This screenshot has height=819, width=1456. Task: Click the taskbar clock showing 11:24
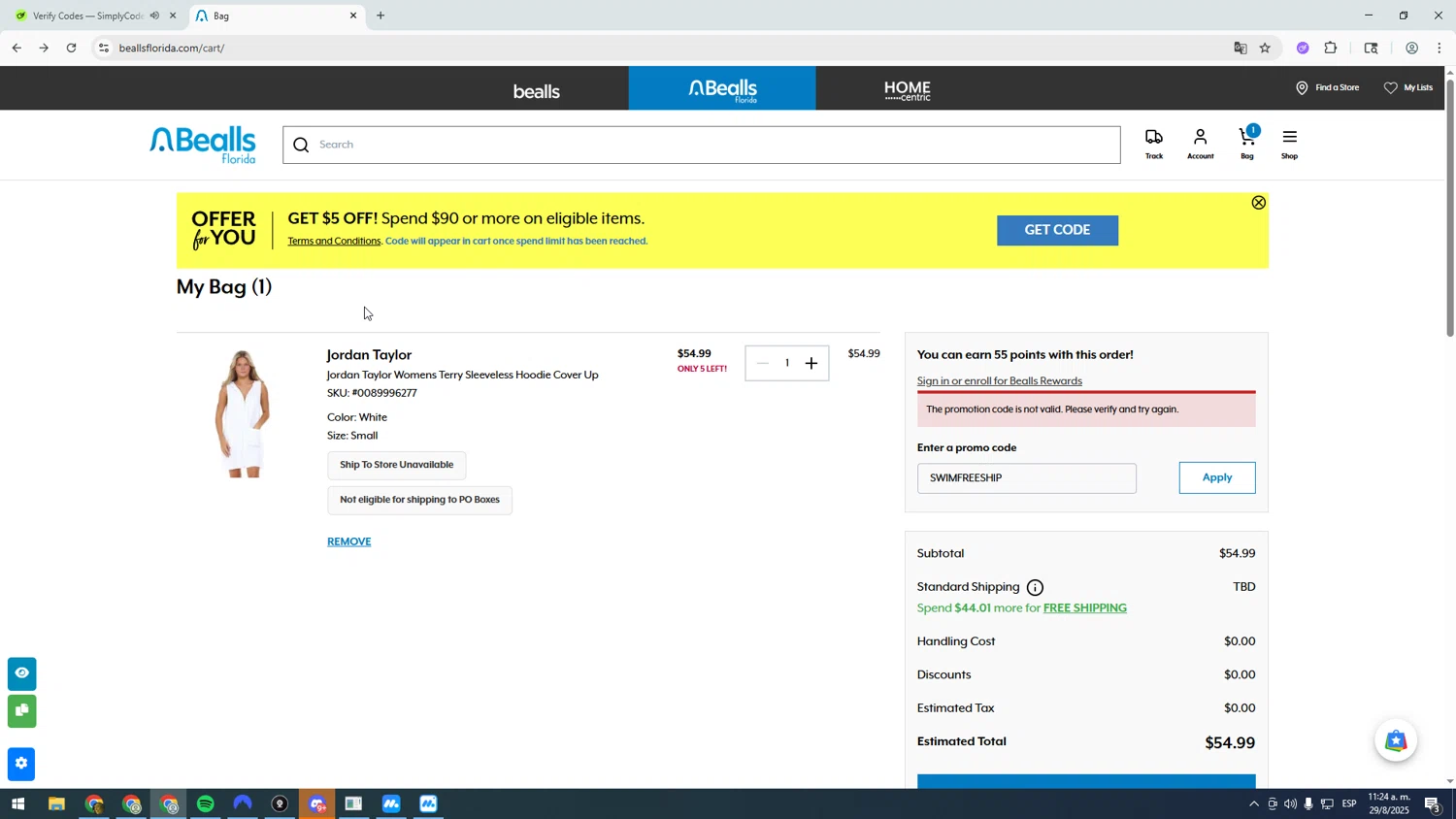pos(1388,803)
